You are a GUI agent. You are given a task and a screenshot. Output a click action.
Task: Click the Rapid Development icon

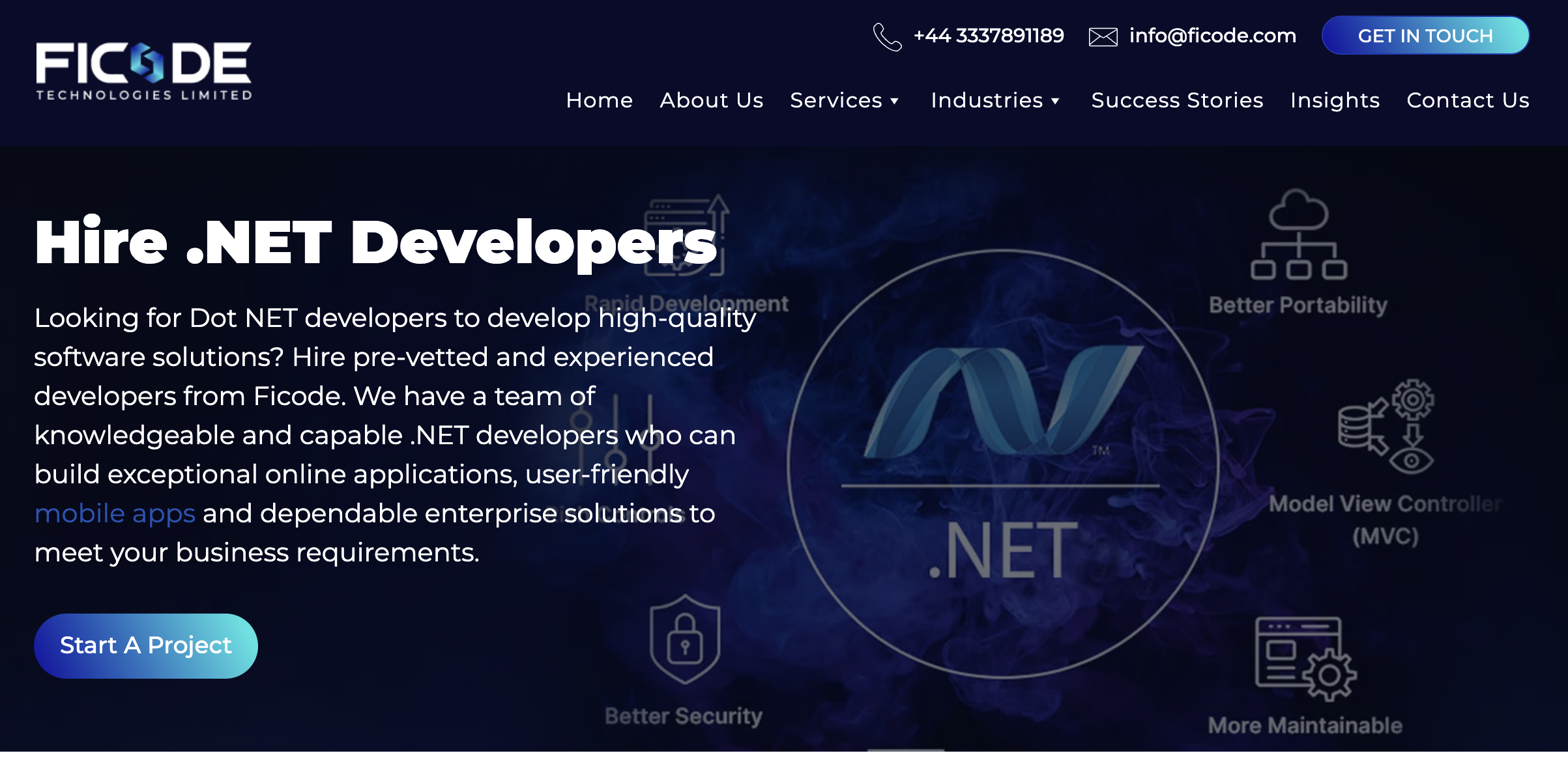[x=686, y=236]
